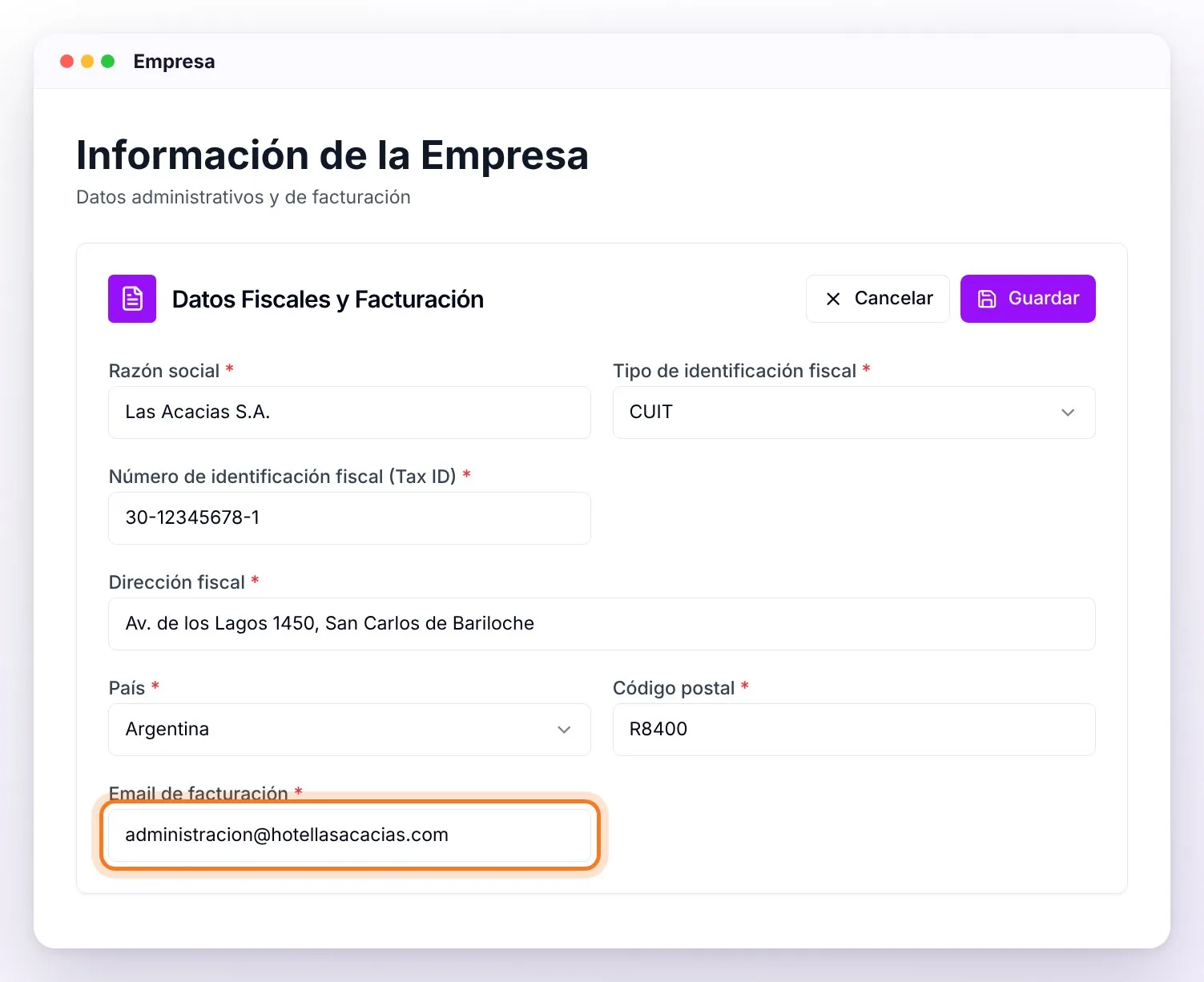
Task: Open the País dropdown showing Argentina
Action: [349, 730]
